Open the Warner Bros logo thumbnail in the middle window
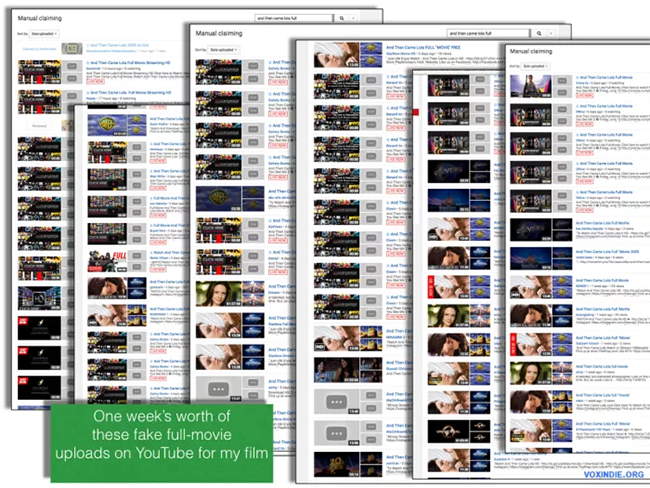The image size is (650, 488). click(x=218, y=199)
